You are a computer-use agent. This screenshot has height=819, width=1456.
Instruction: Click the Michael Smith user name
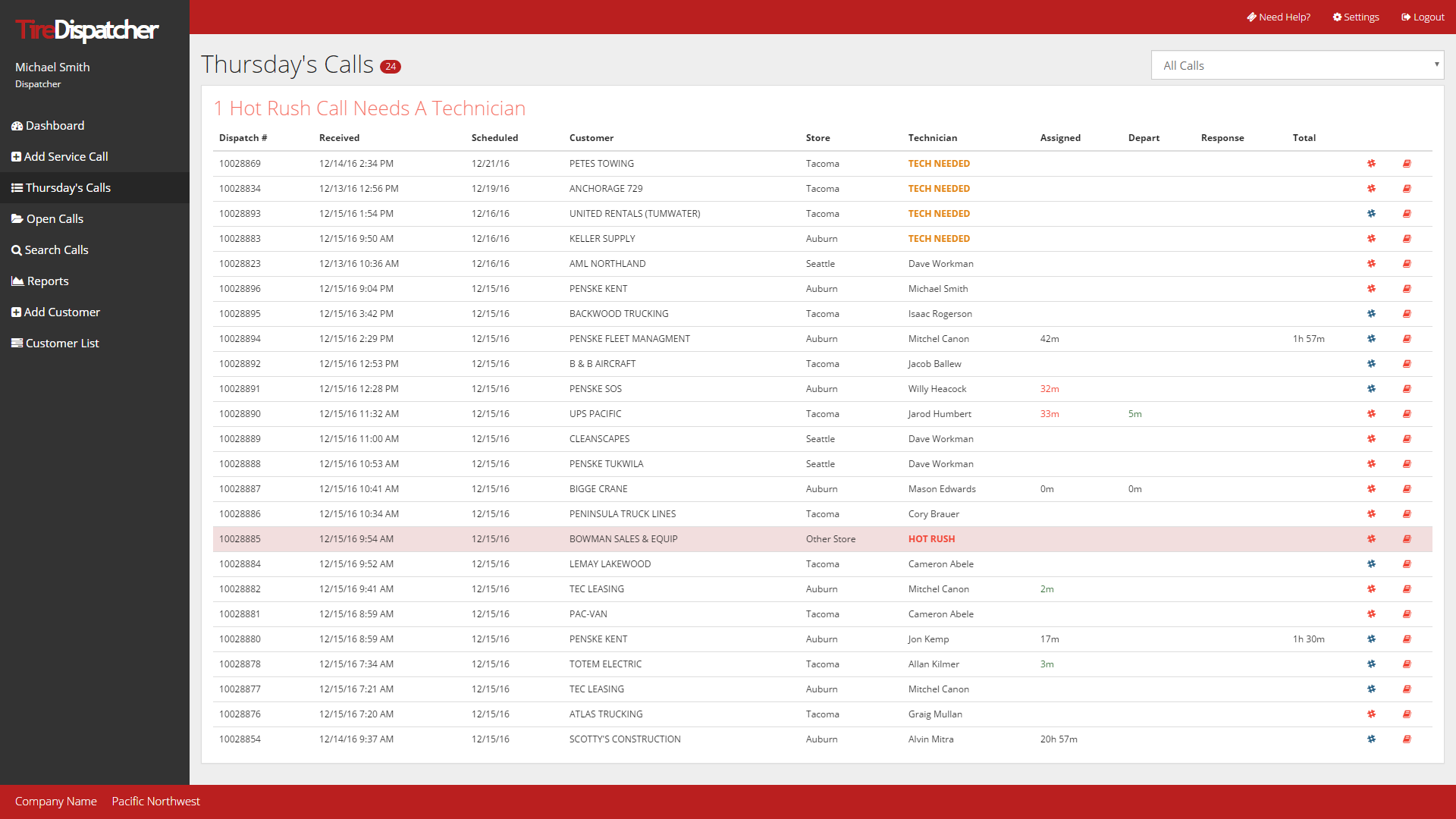tap(52, 67)
